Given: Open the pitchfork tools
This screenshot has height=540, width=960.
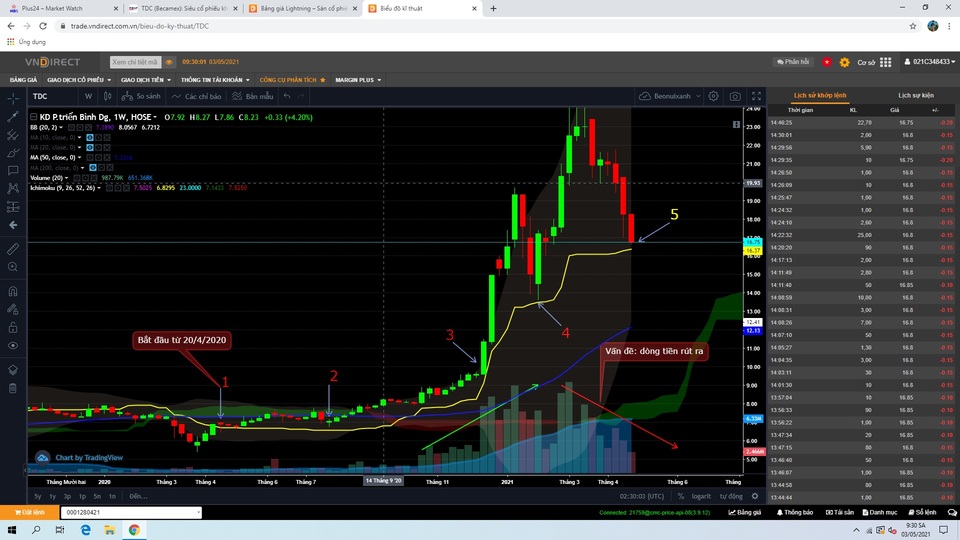Looking at the screenshot, I should point(13,135).
